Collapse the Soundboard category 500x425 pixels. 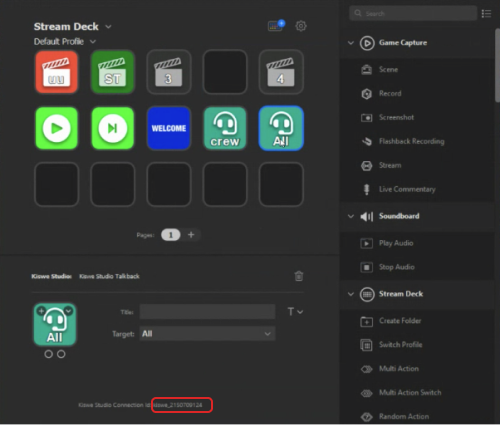pos(351,216)
